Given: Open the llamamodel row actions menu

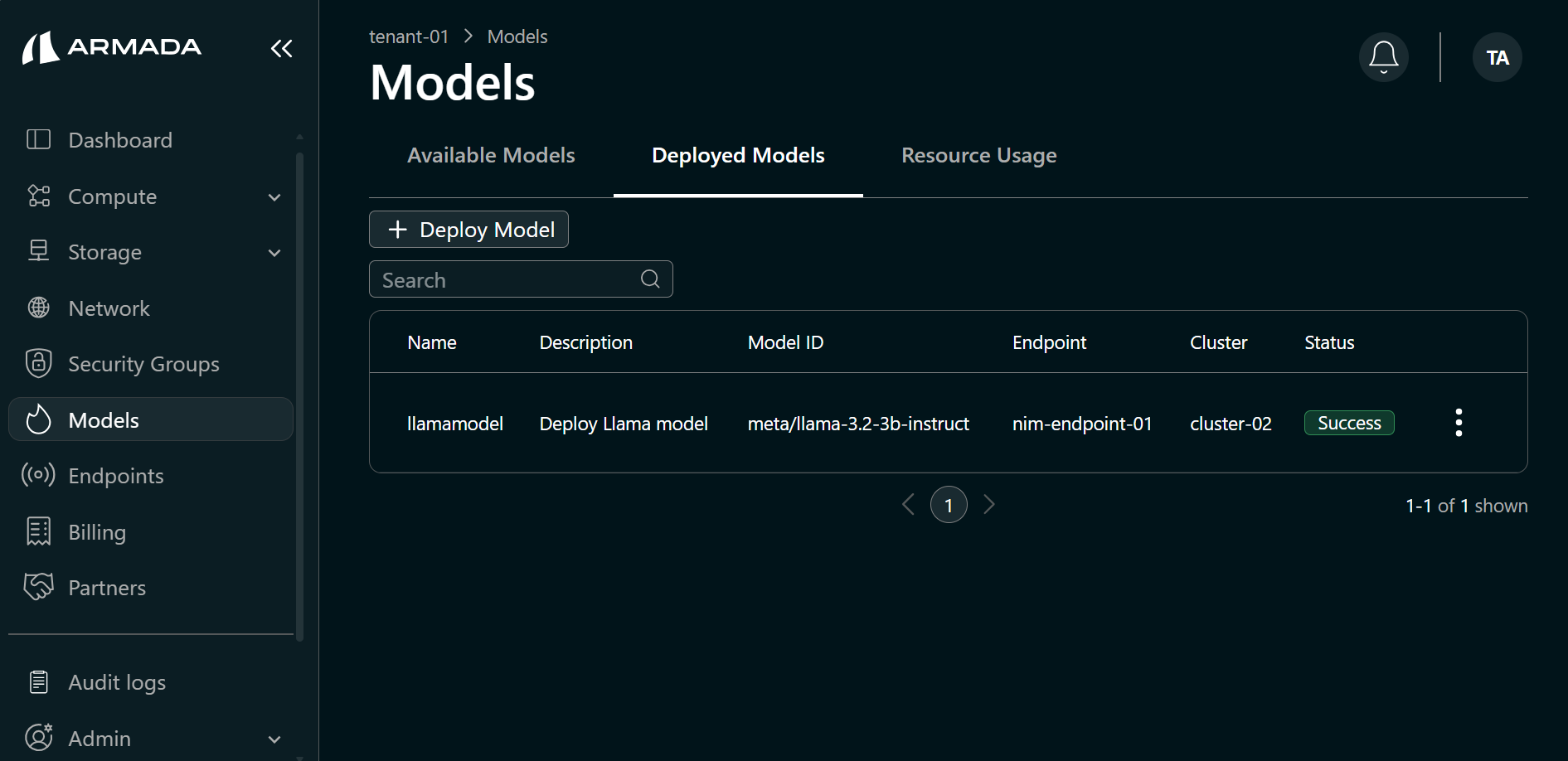Looking at the screenshot, I should tap(1459, 423).
